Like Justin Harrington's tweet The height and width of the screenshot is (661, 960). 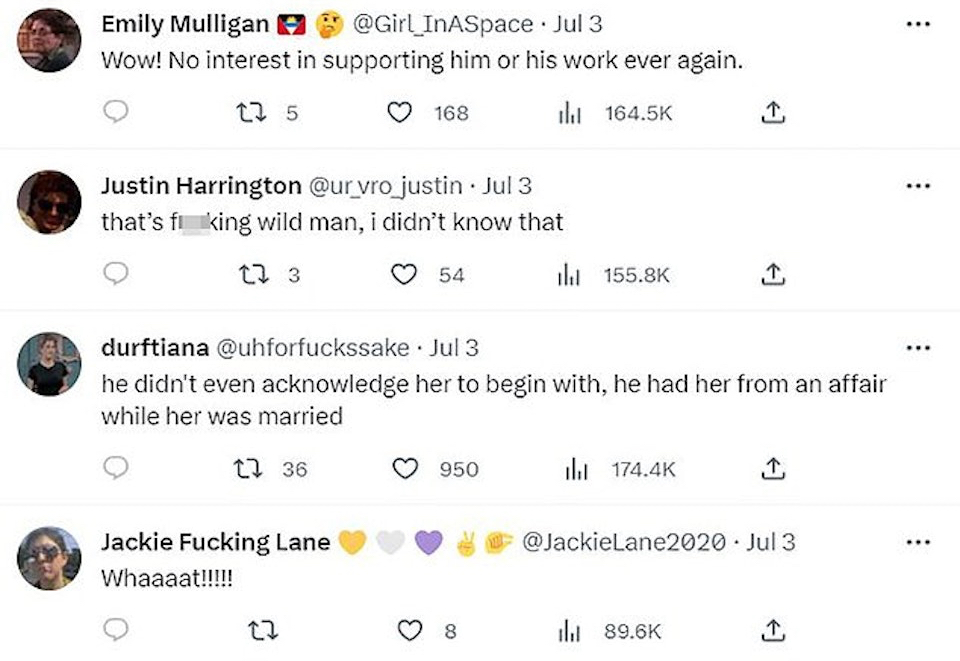point(403,274)
